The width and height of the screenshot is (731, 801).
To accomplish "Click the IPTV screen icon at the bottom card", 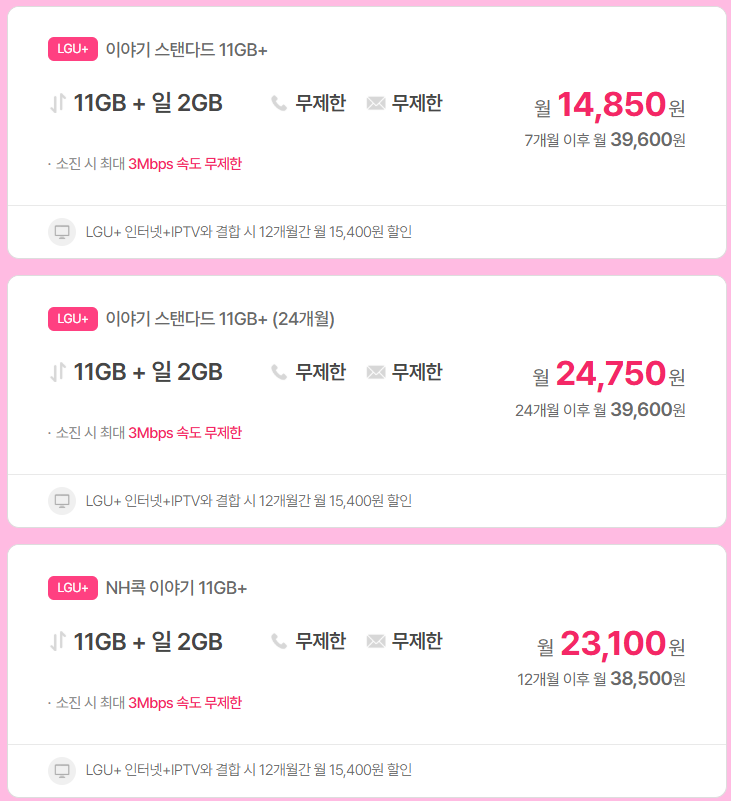I will pyautogui.click(x=64, y=770).
